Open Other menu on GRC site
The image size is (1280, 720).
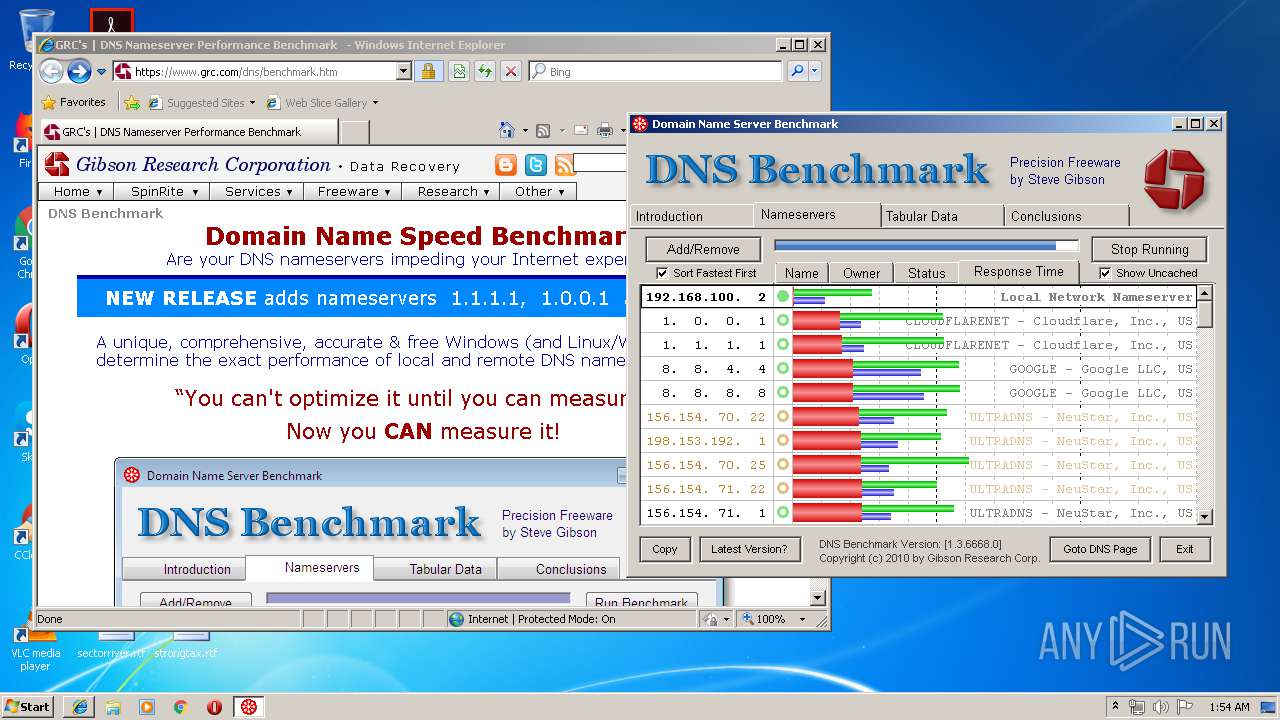click(539, 191)
